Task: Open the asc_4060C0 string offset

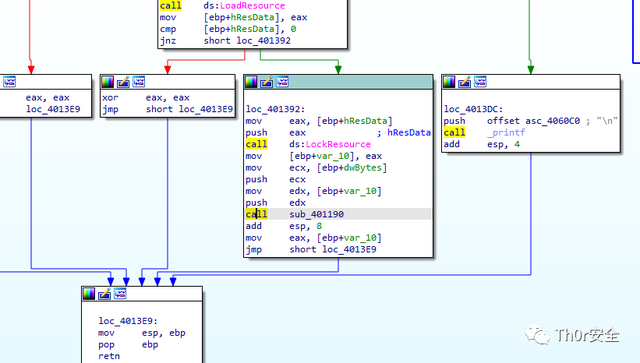Action: click(553, 121)
